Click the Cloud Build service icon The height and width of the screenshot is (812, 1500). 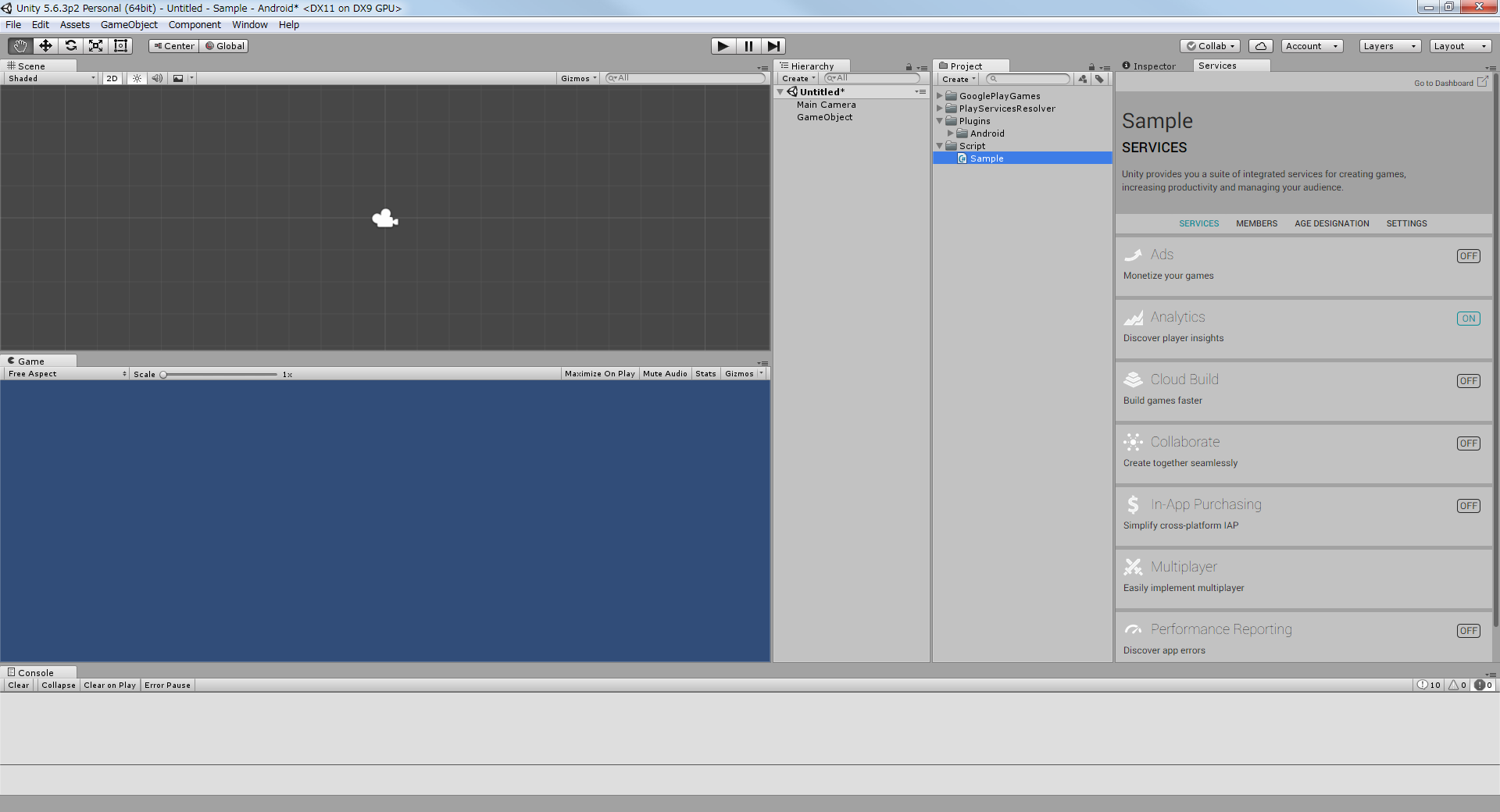tap(1134, 380)
